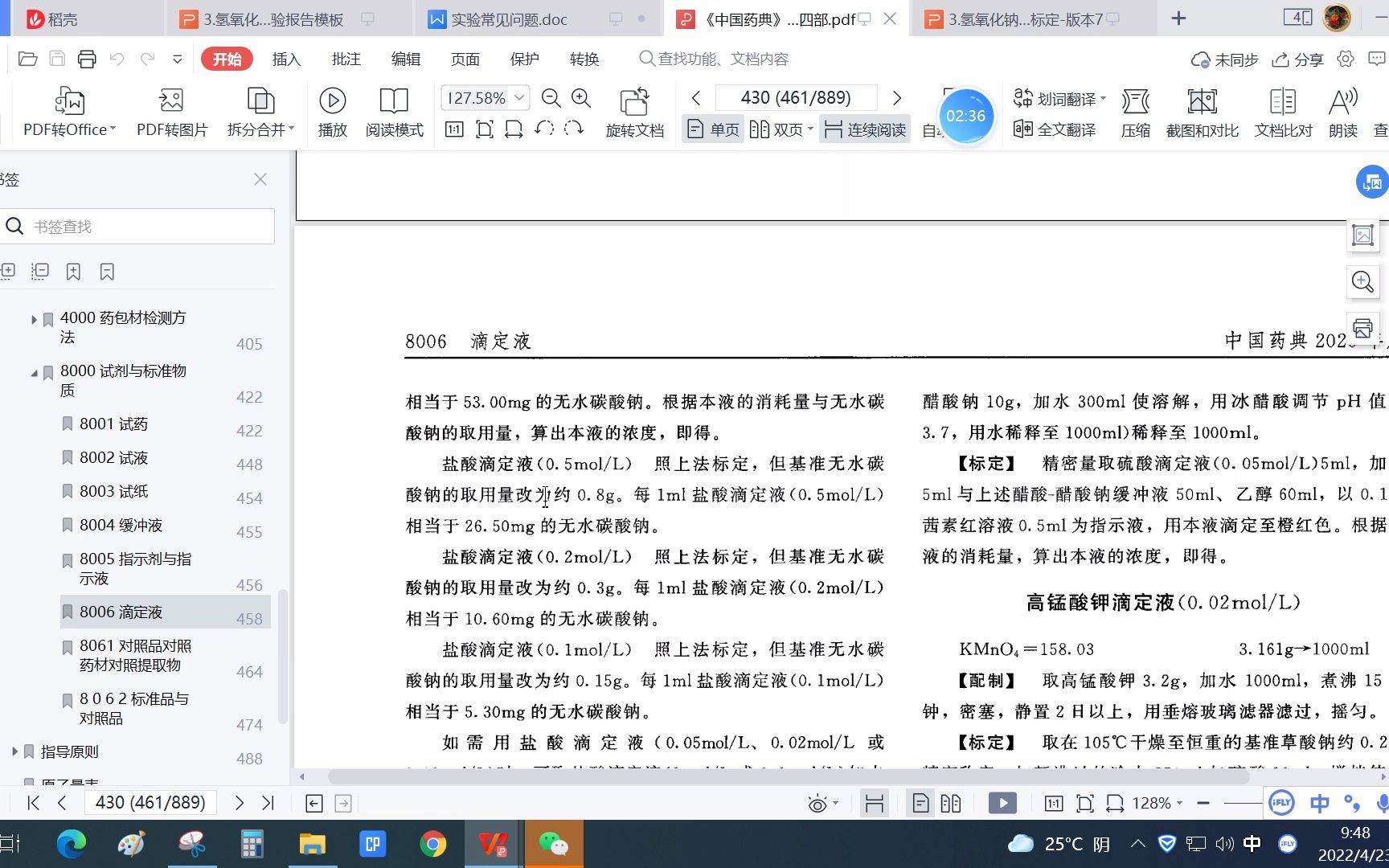Open 截图和对比 screenshot and compare

(x=1202, y=113)
